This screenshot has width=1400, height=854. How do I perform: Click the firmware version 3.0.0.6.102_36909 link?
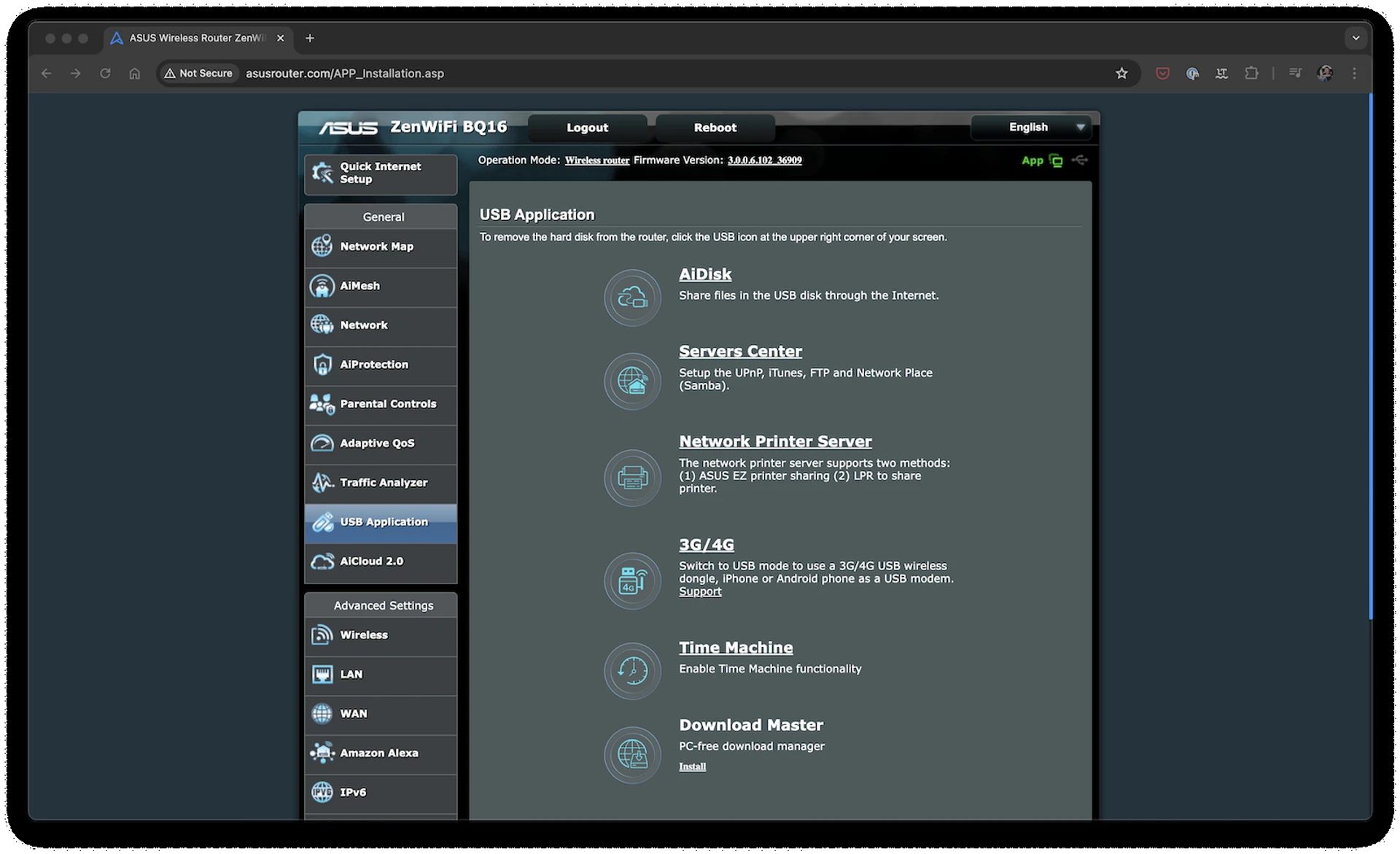click(x=764, y=160)
